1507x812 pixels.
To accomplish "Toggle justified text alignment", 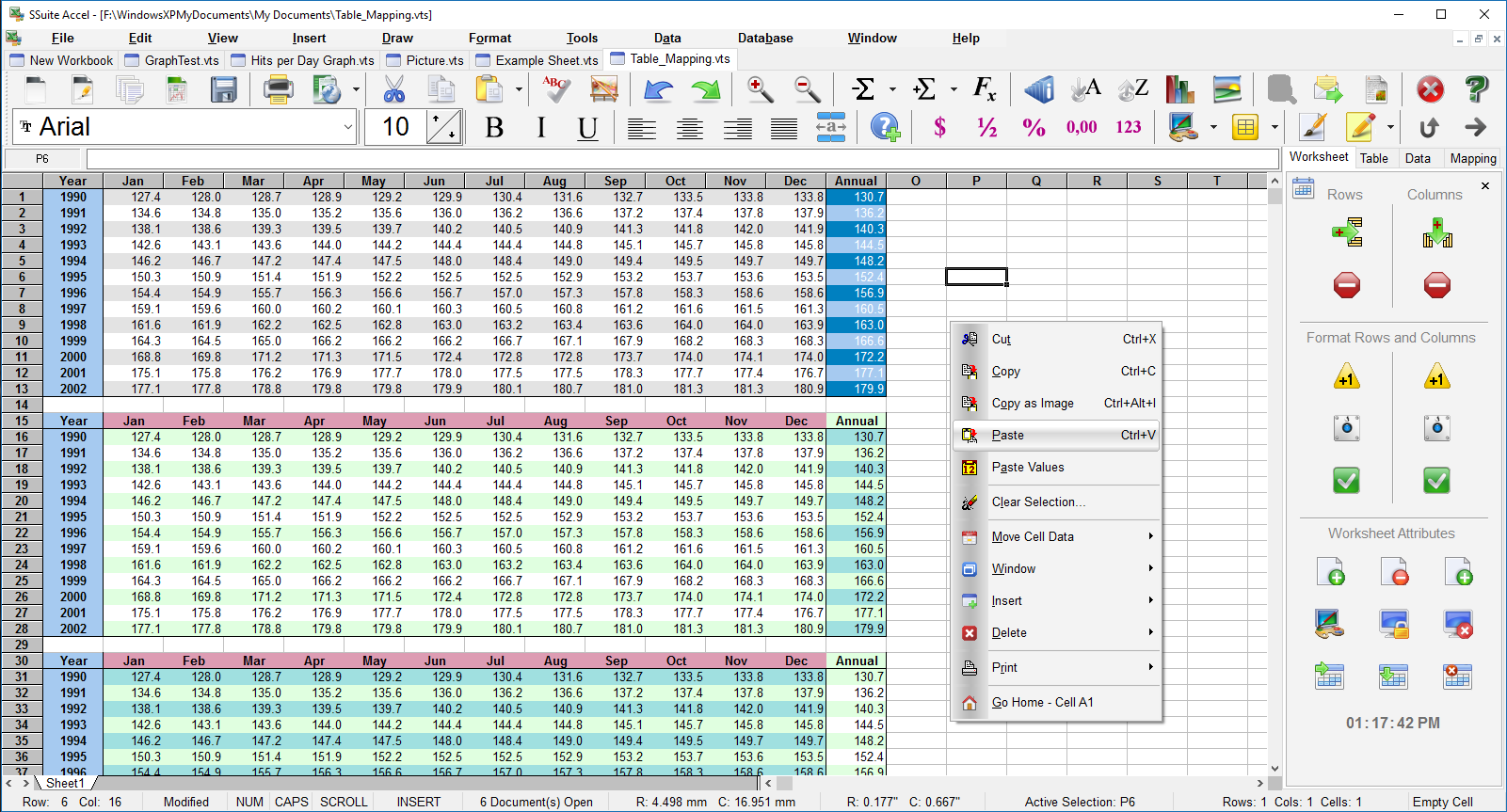I will (x=784, y=128).
